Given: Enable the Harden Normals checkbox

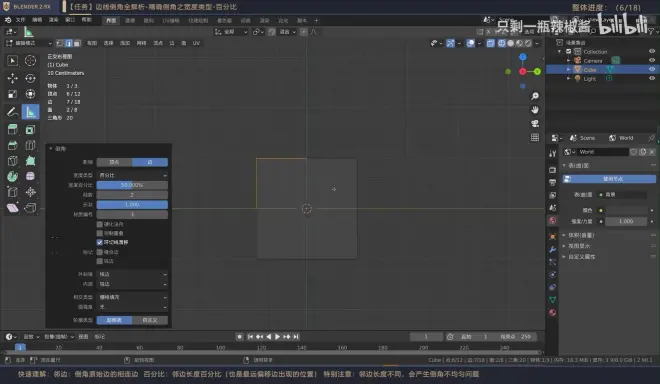Looking at the screenshot, I should pos(99,224).
